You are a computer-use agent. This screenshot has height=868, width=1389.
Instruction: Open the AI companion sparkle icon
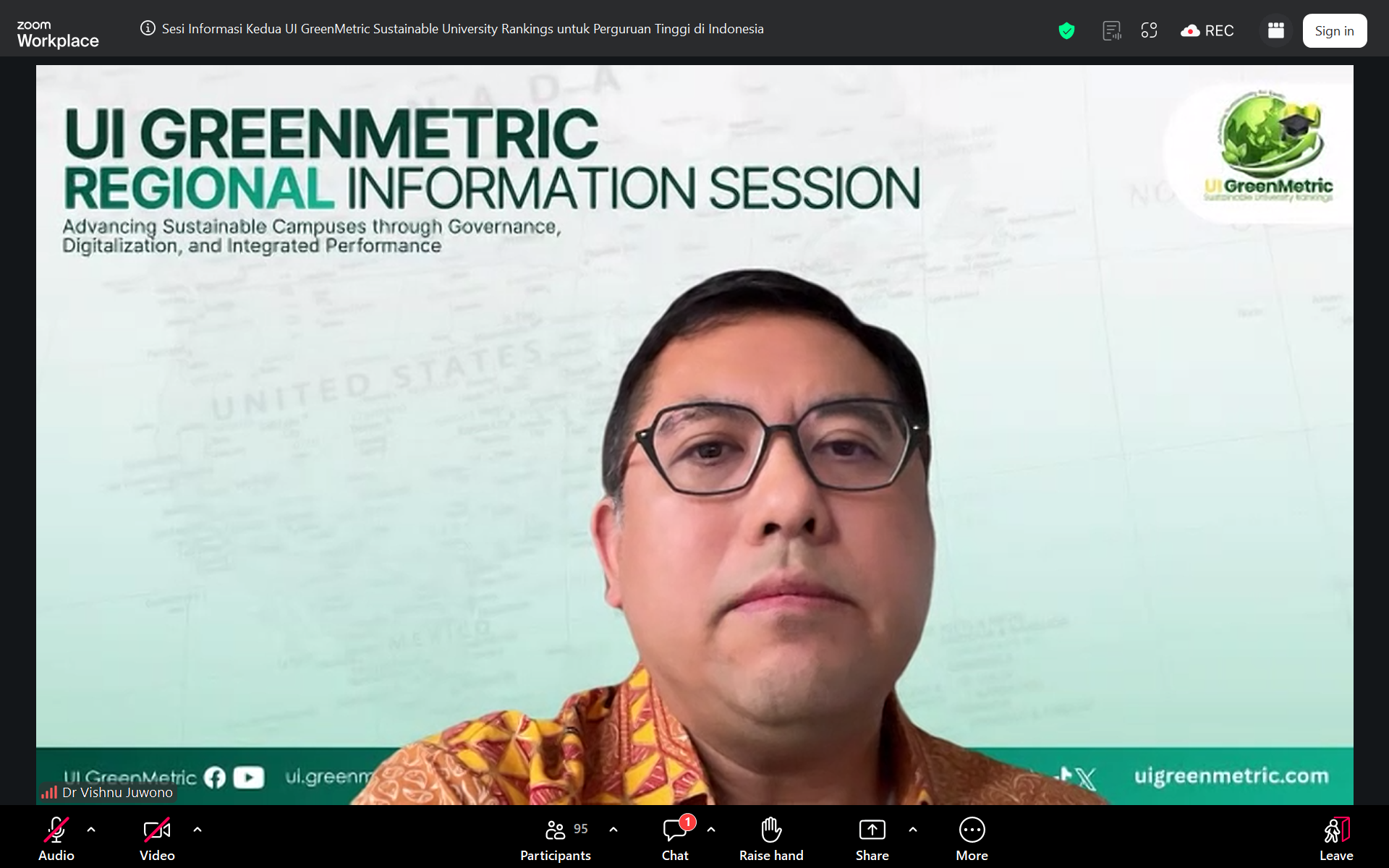tap(1150, 30)
